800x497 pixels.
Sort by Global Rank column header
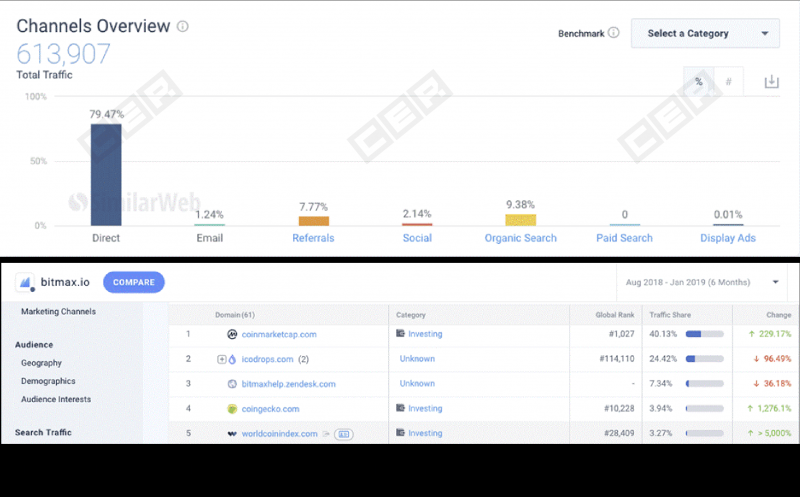click(x=615, y=315)
